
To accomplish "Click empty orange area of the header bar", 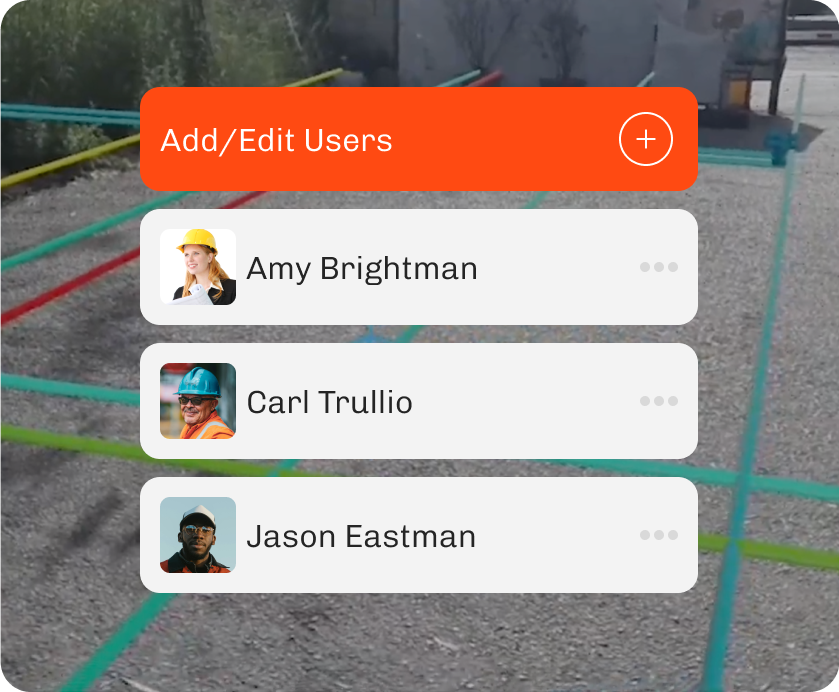I will 503,139.
